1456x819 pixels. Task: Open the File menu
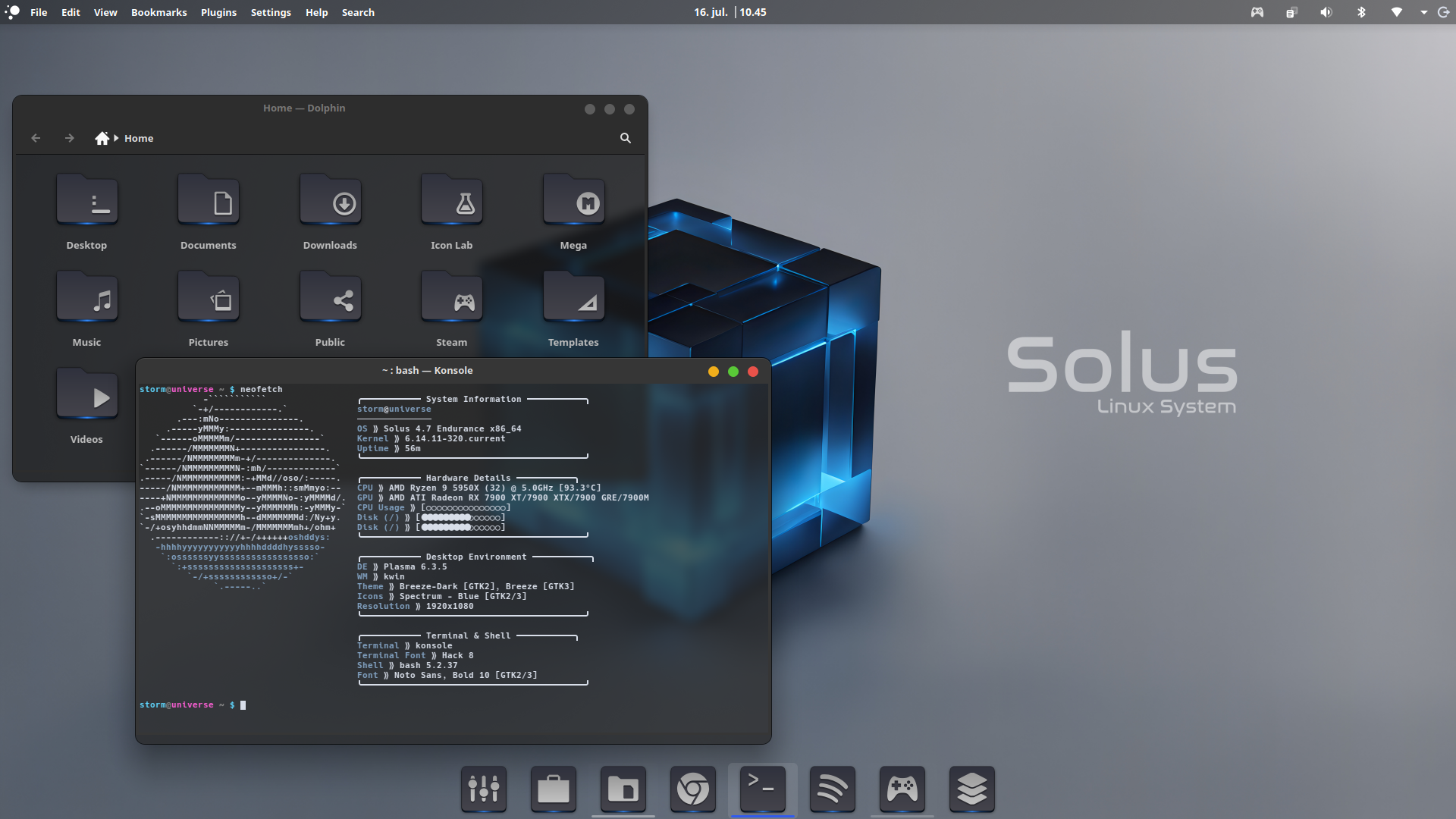(39, 12)
